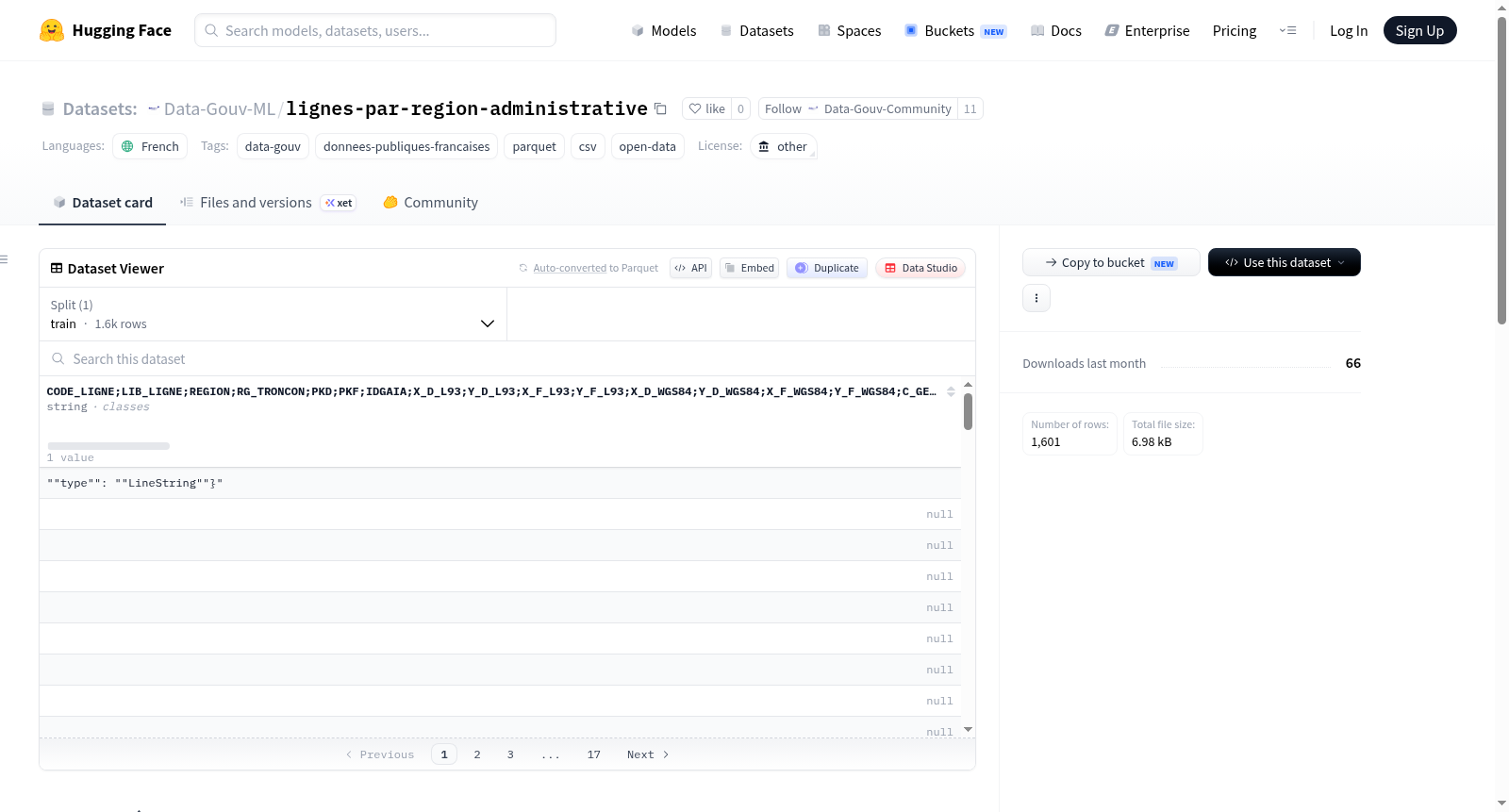Go to page 17 of results

[594, 754]
